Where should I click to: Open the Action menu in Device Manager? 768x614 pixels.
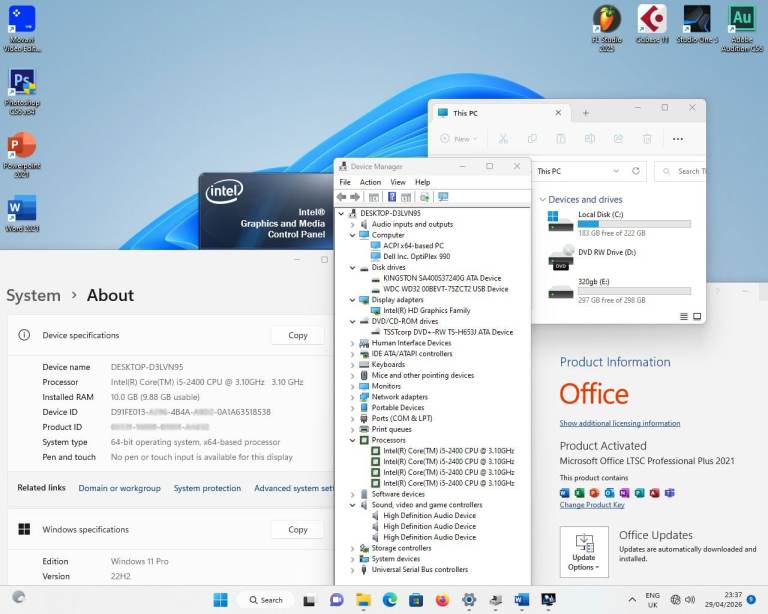pyautogui.click(x=370, y=182)
